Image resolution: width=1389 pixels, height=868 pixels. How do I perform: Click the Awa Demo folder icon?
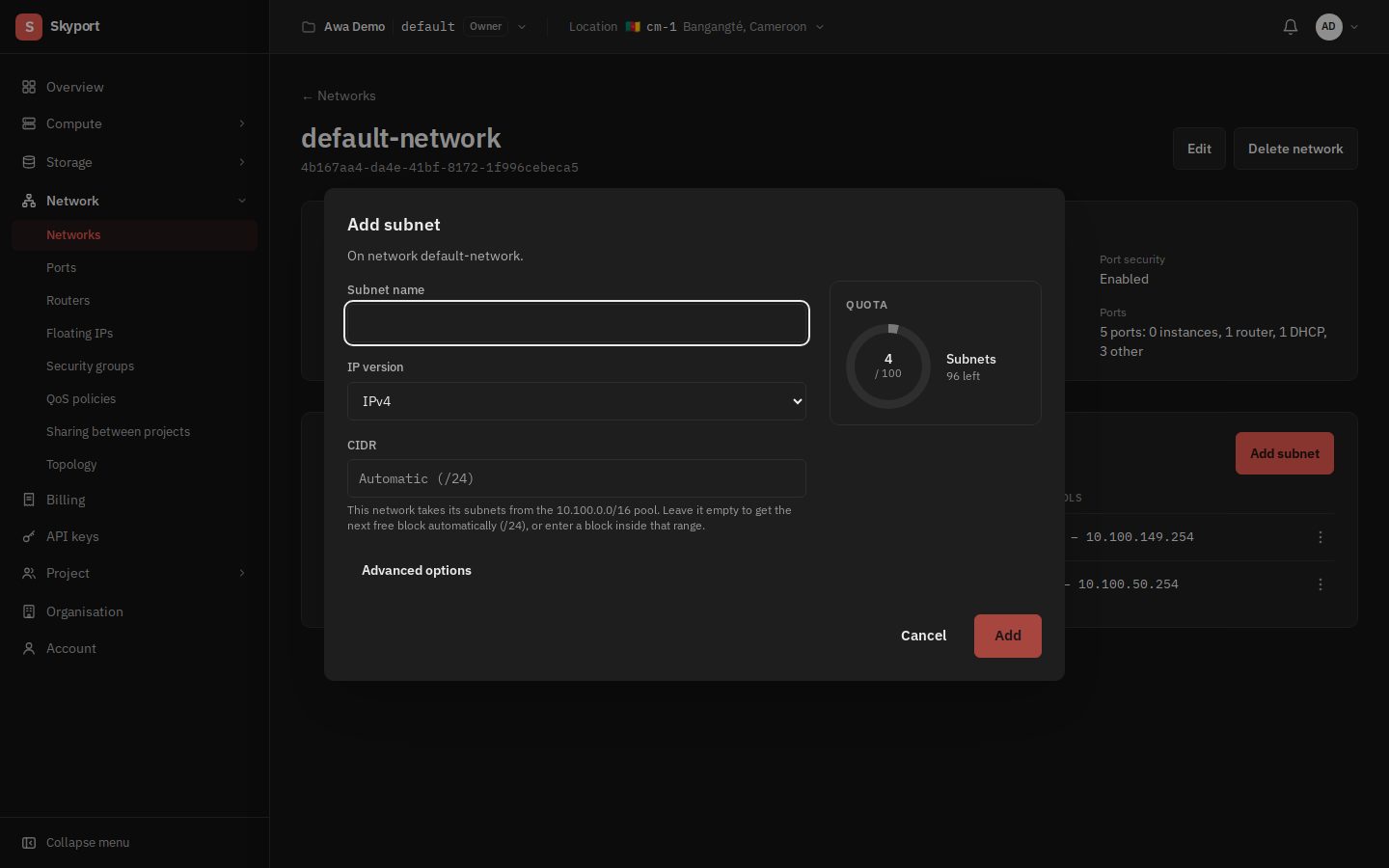click(x=309, y=27)
